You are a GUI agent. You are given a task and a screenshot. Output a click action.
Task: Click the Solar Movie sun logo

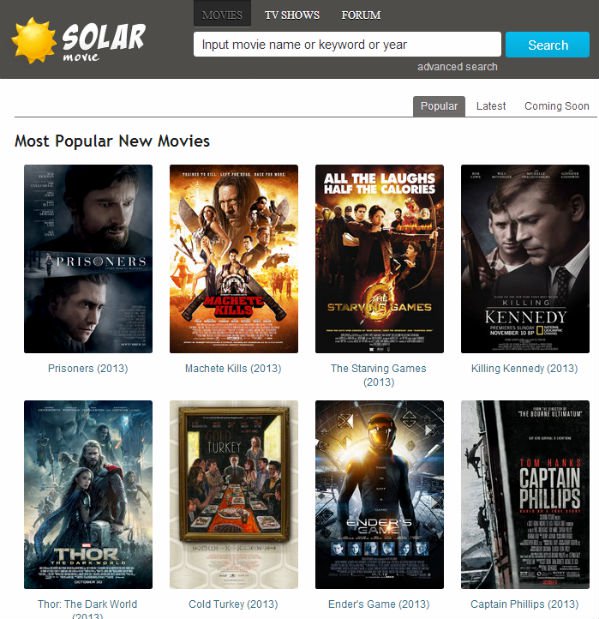tap(35, 40)
